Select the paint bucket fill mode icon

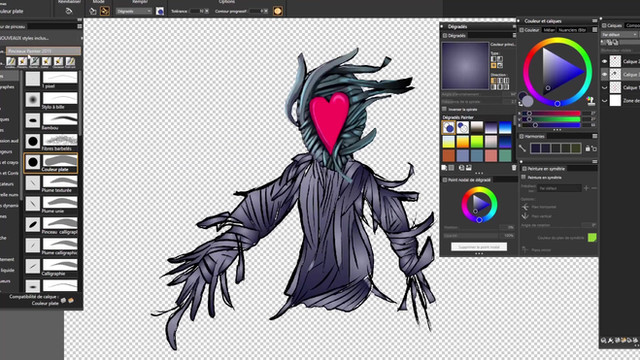coord(93,11)
